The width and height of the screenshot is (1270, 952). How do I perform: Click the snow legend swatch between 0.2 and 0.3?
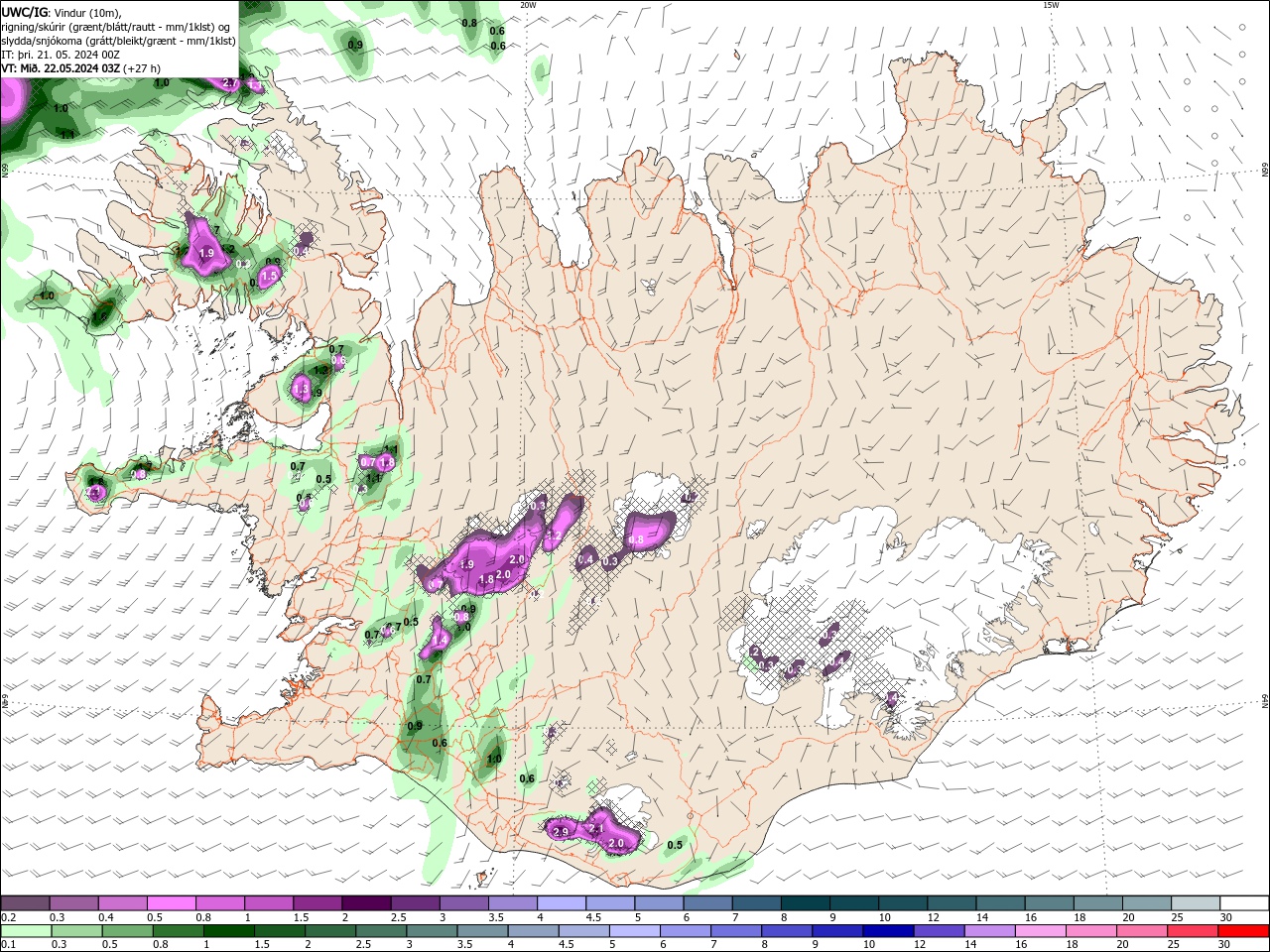(25, 903)
